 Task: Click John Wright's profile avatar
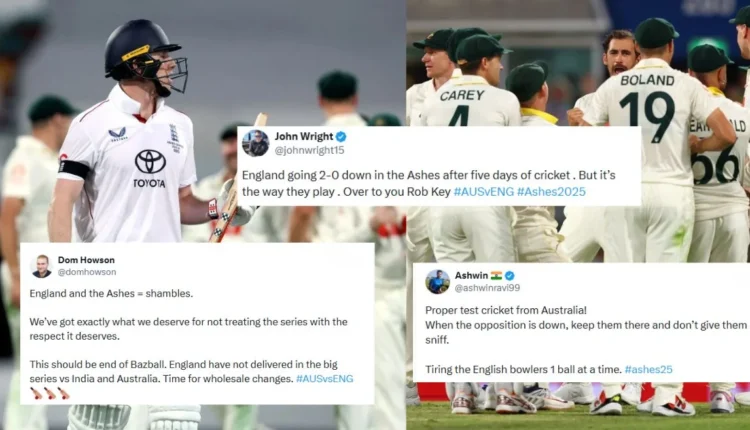(255, 143)
